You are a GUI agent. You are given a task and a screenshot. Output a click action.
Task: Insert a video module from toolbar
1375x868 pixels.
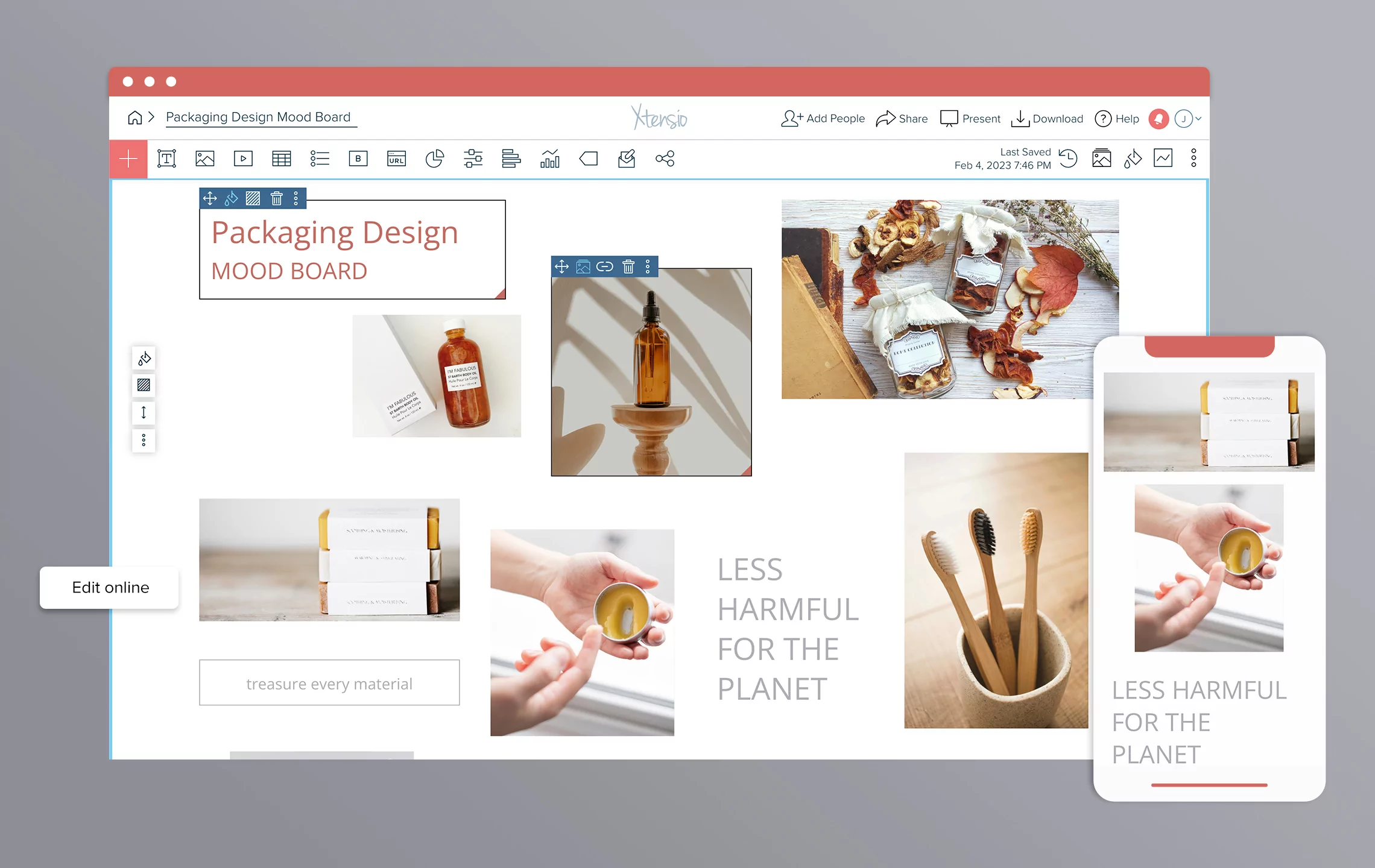[x=243, y=159]
